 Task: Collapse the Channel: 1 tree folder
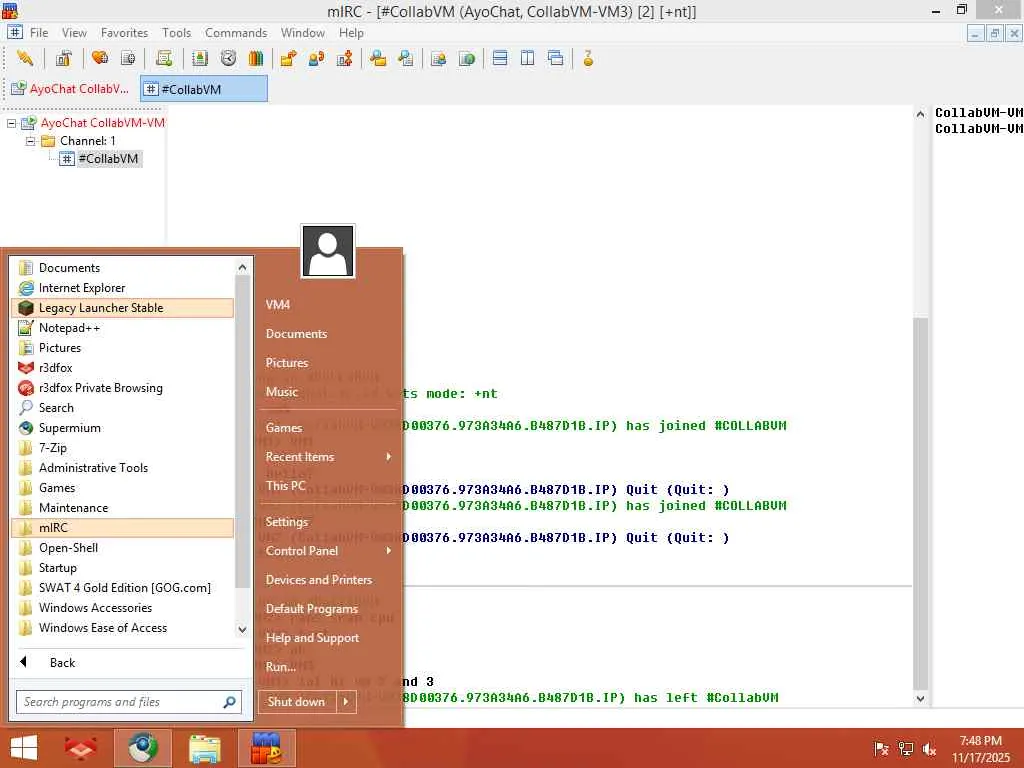[x=30, y=141]
